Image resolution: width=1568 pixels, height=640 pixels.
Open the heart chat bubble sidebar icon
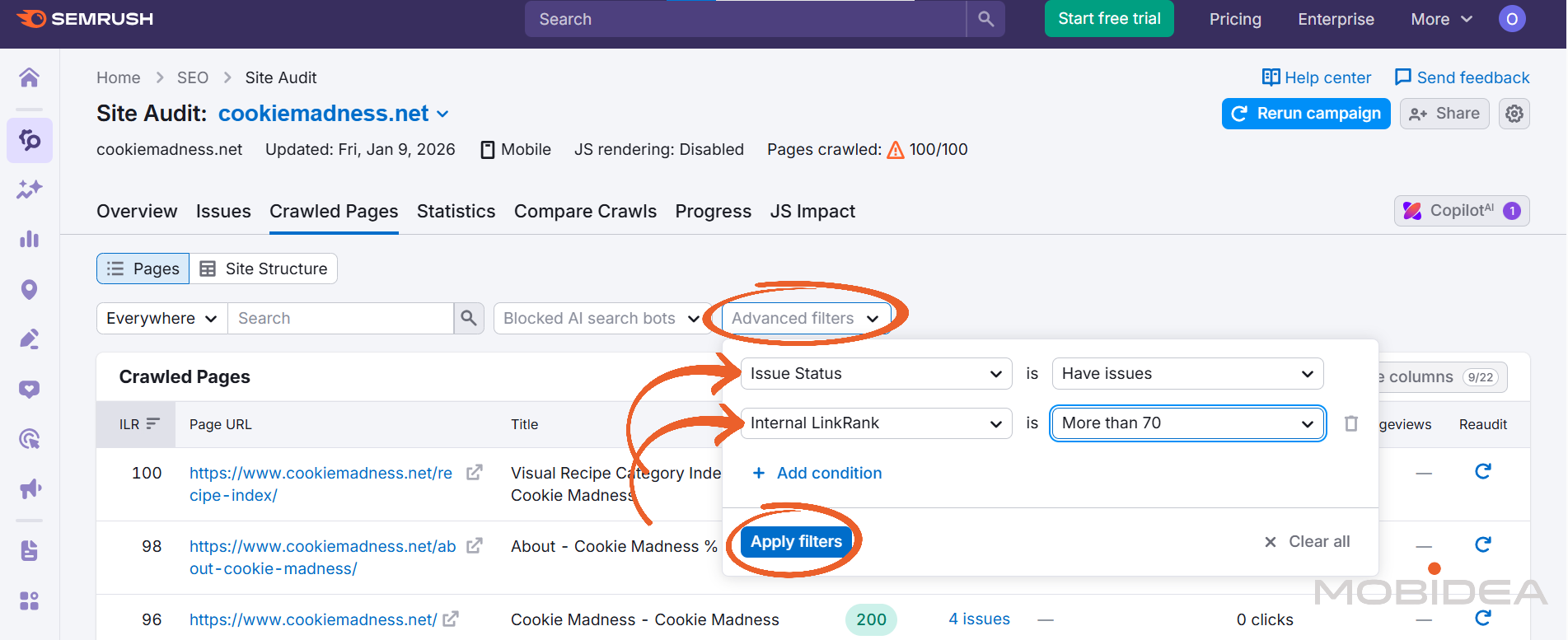(30, 389)
